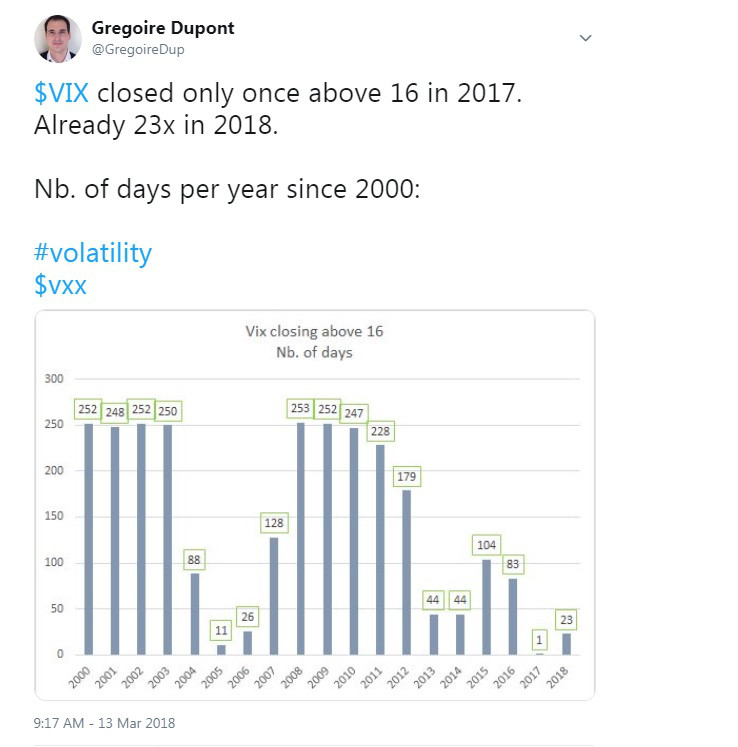Expand the tweet options chevron
Screen dimensions: 738x747
tap(585, 38)
